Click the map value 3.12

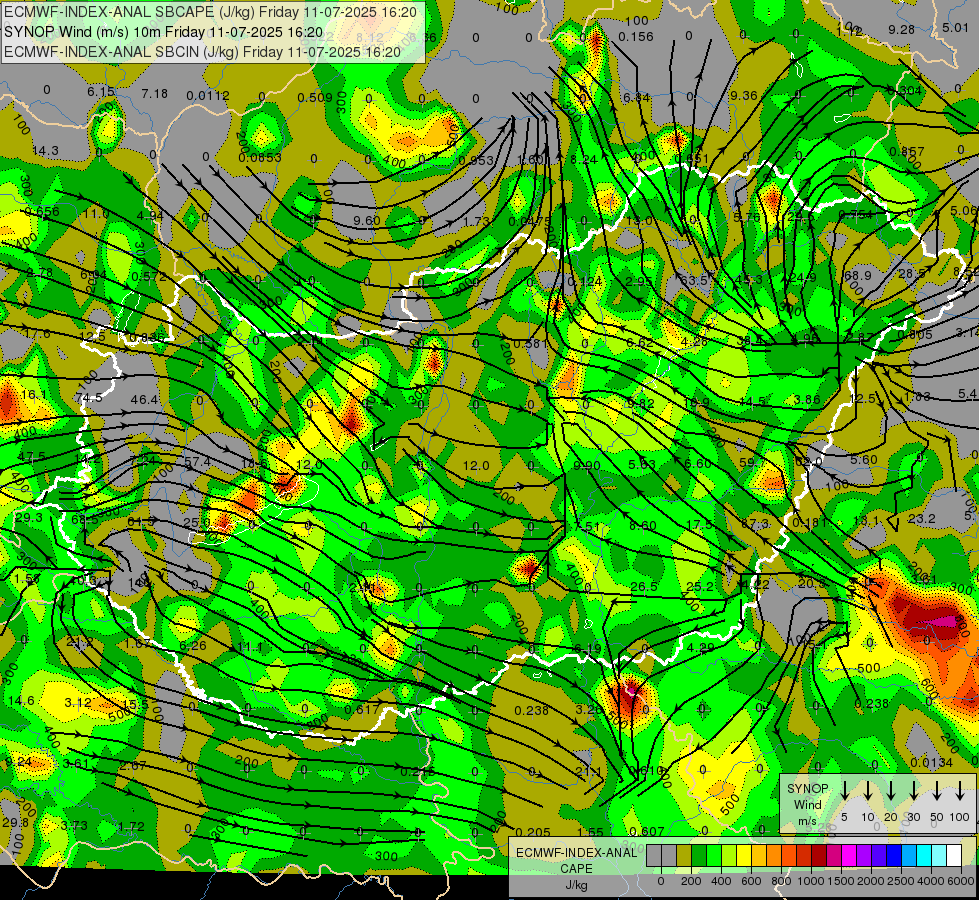78,703
